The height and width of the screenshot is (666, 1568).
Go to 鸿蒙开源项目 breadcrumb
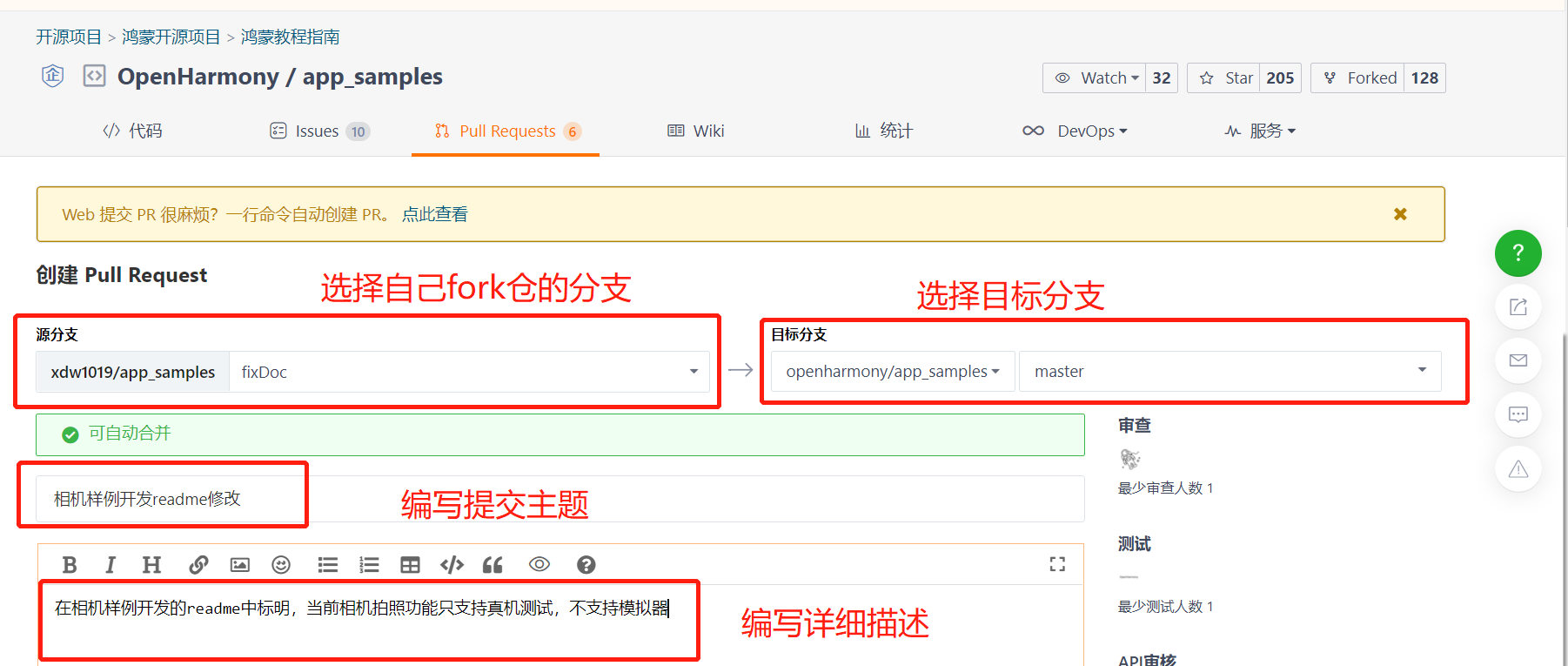pos(171,37)
